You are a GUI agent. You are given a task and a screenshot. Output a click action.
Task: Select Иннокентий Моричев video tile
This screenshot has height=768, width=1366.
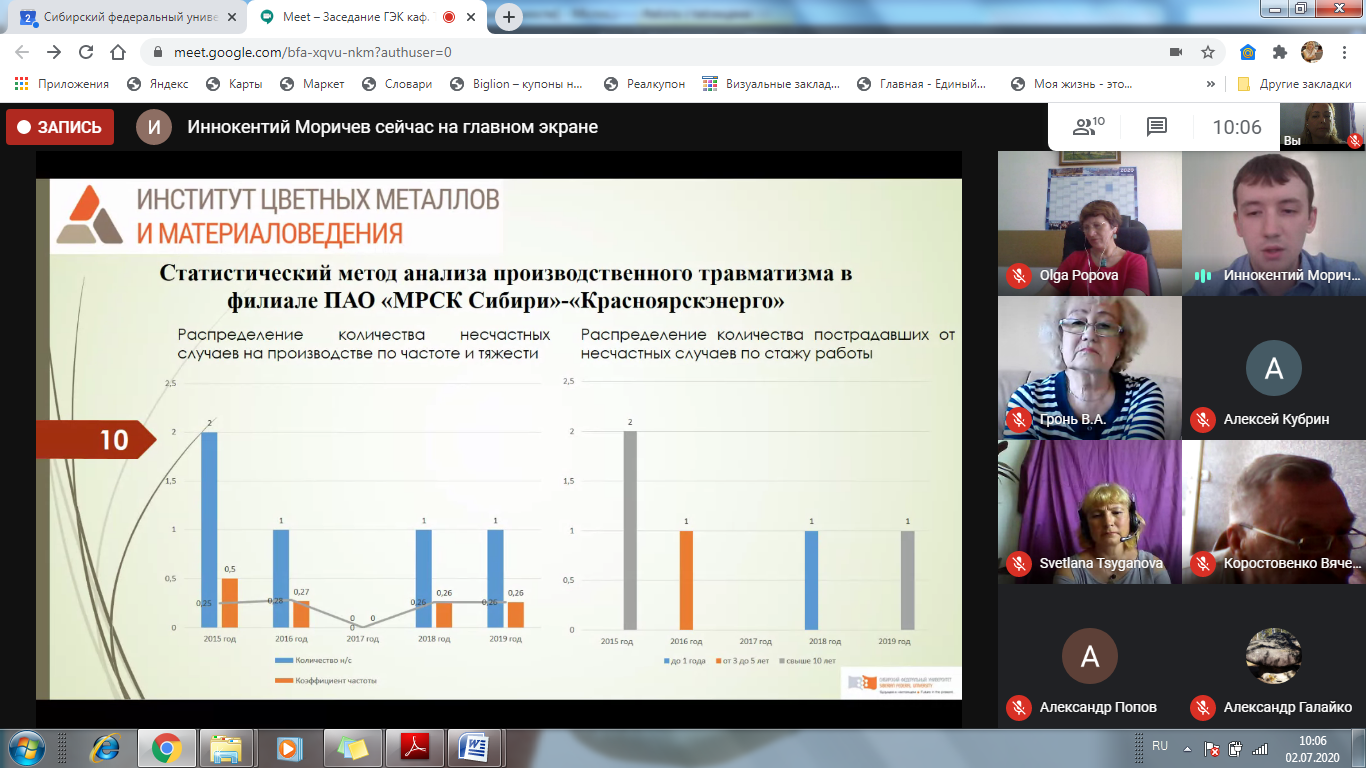pos(1274,223)
